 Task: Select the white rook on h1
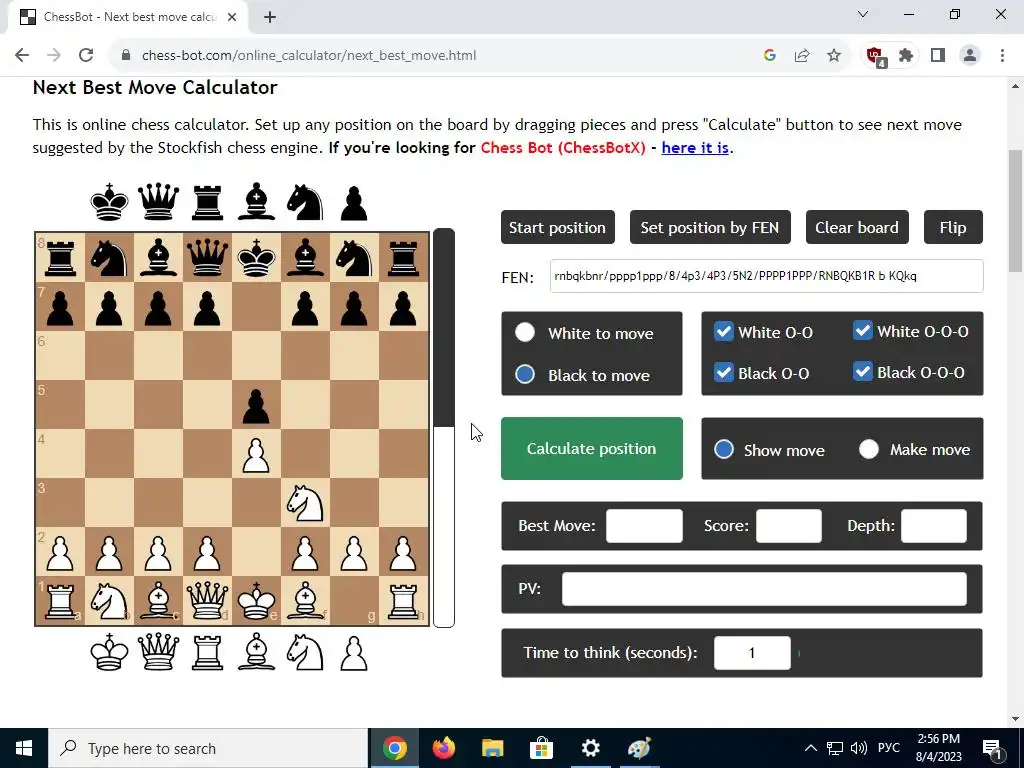[x=403, y=601]
